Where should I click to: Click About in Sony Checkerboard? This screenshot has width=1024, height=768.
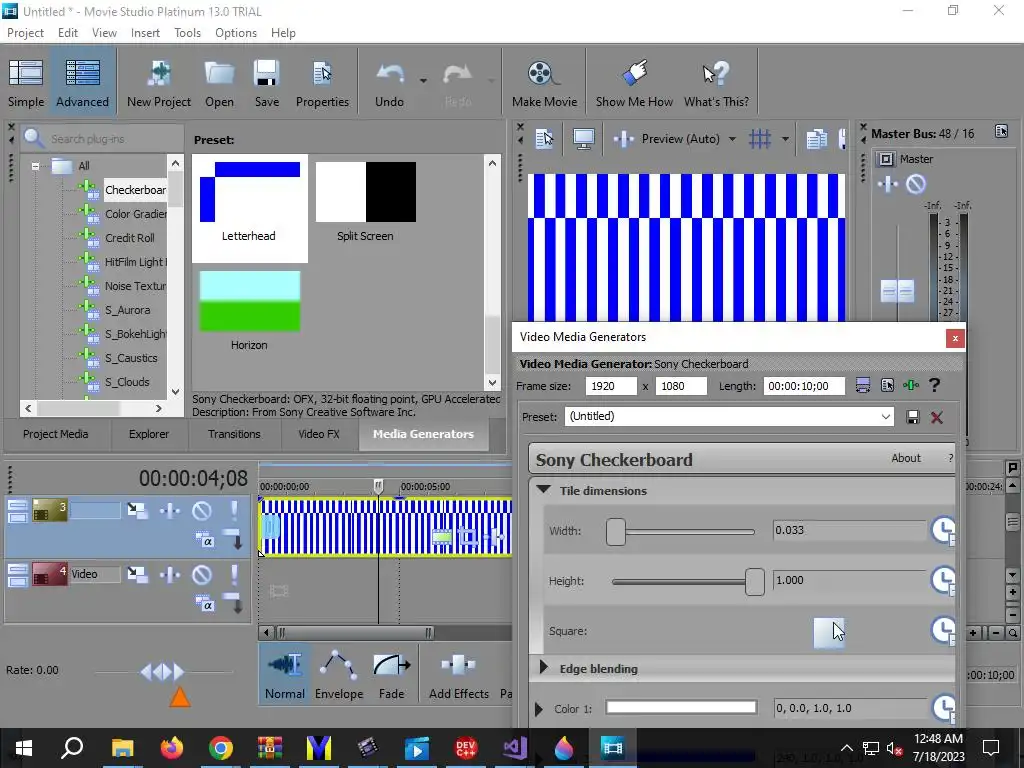(906, 458)
